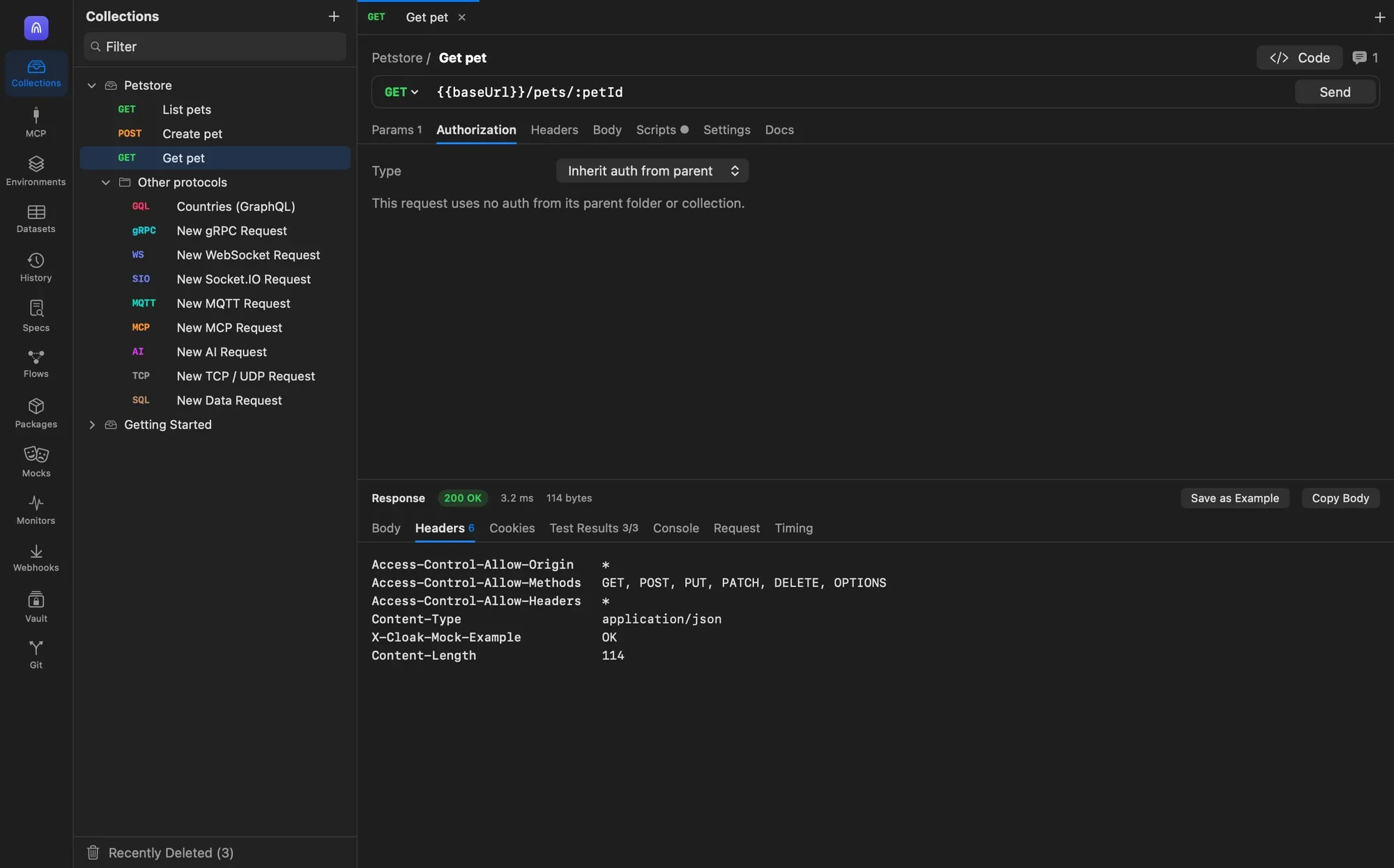This screenshot has width=1394, height=868.
Task: Open the Vault sidebar section
Action: [36, 607]
